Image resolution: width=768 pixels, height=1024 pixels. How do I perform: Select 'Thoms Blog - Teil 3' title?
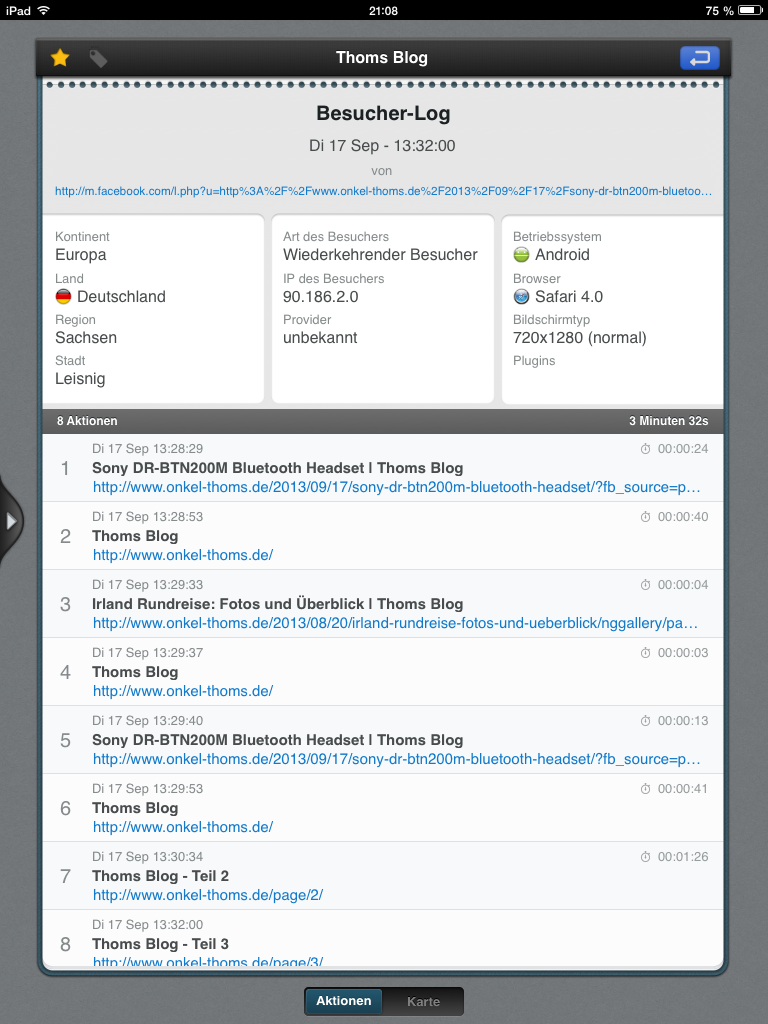[161, 944]
